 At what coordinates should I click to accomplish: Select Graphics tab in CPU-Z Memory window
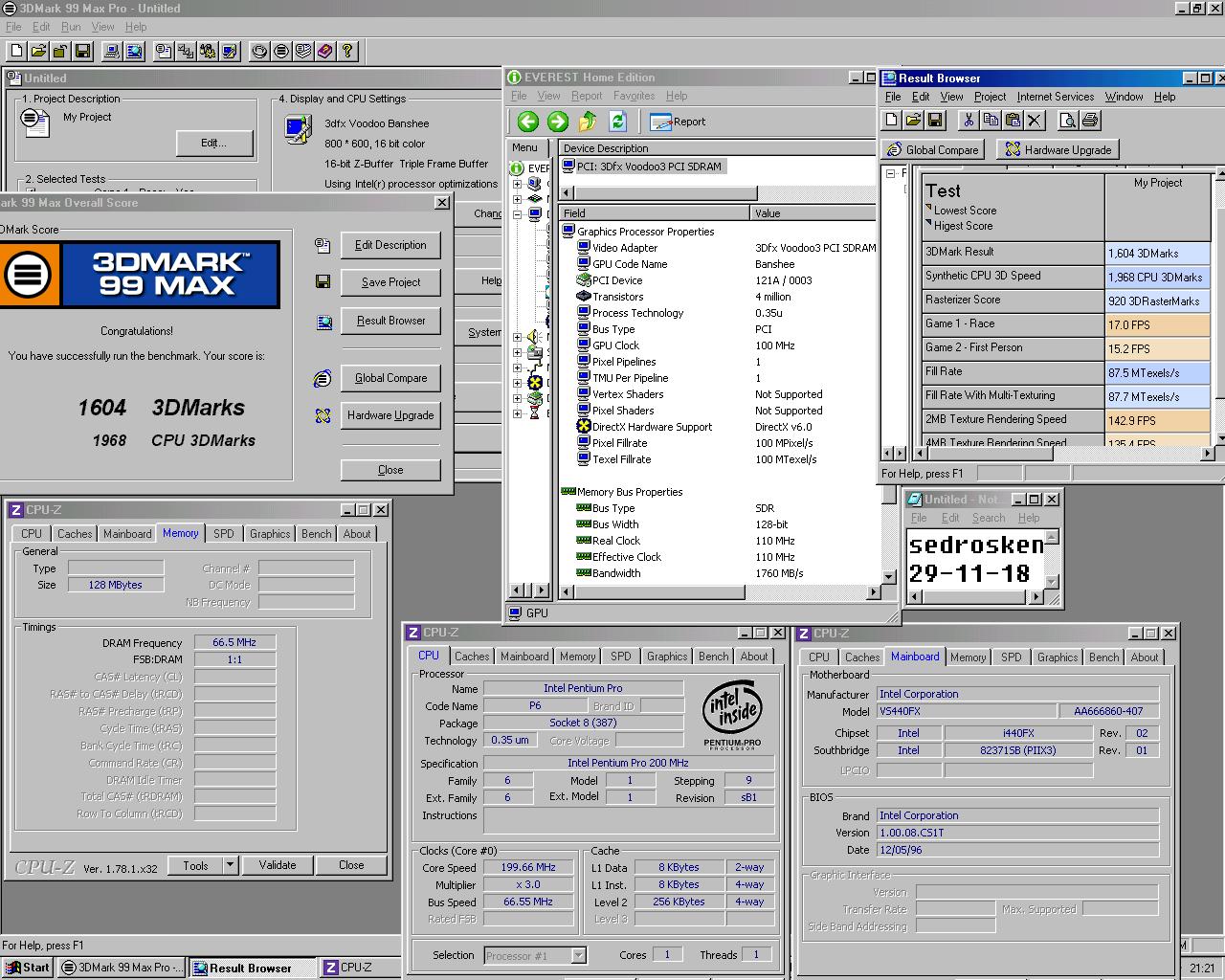[x=270, y=534]
